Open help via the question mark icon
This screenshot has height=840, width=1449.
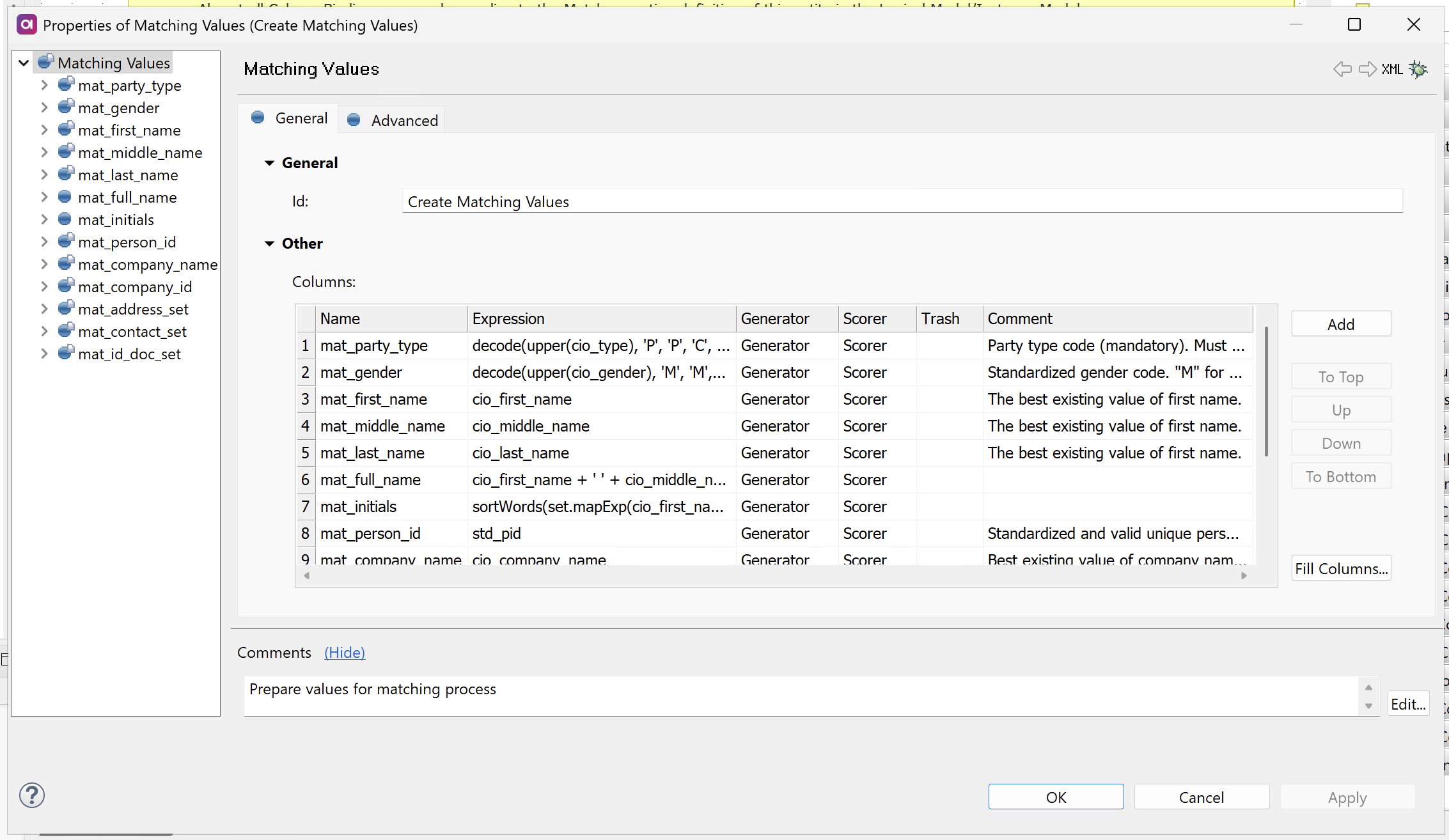pos(31,795)
